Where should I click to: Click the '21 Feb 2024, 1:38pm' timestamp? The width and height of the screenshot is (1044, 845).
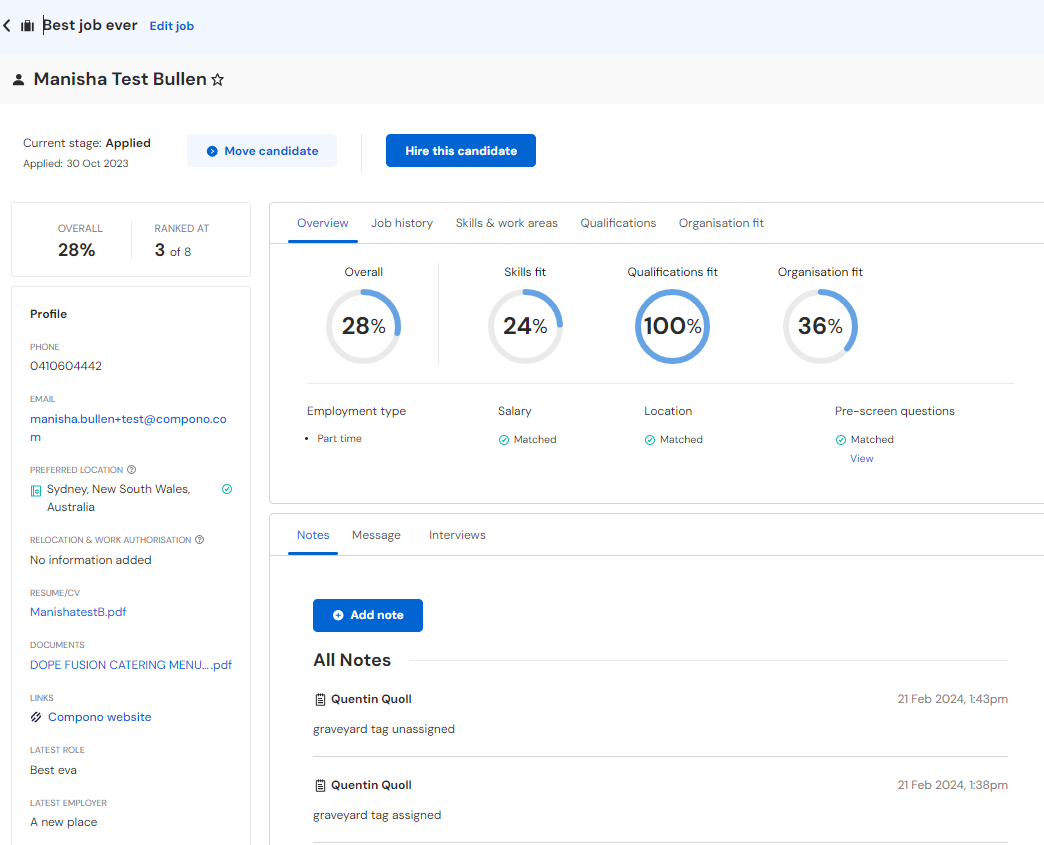click(953, 785)
